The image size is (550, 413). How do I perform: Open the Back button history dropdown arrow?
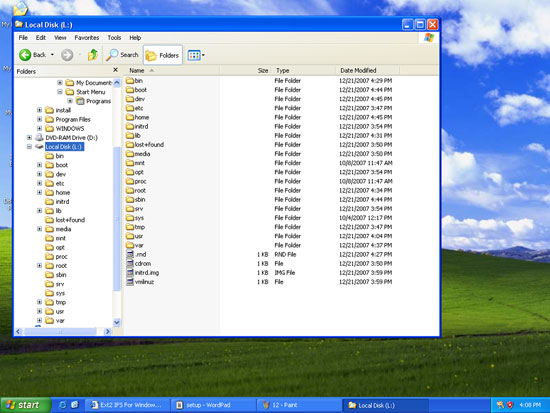click(52, 55)
